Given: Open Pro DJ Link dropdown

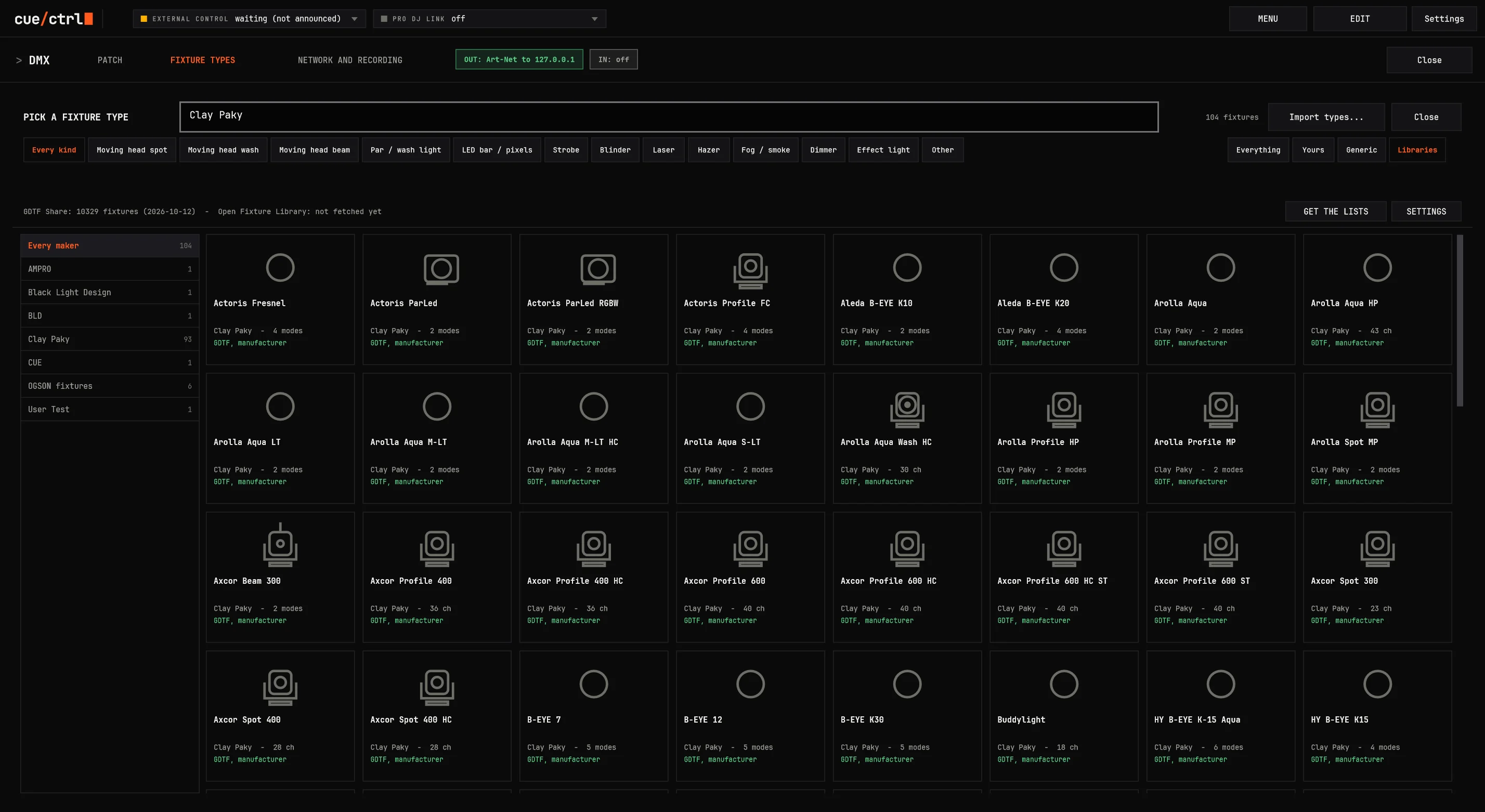Looking at the screenshot, I should [489, 18].
